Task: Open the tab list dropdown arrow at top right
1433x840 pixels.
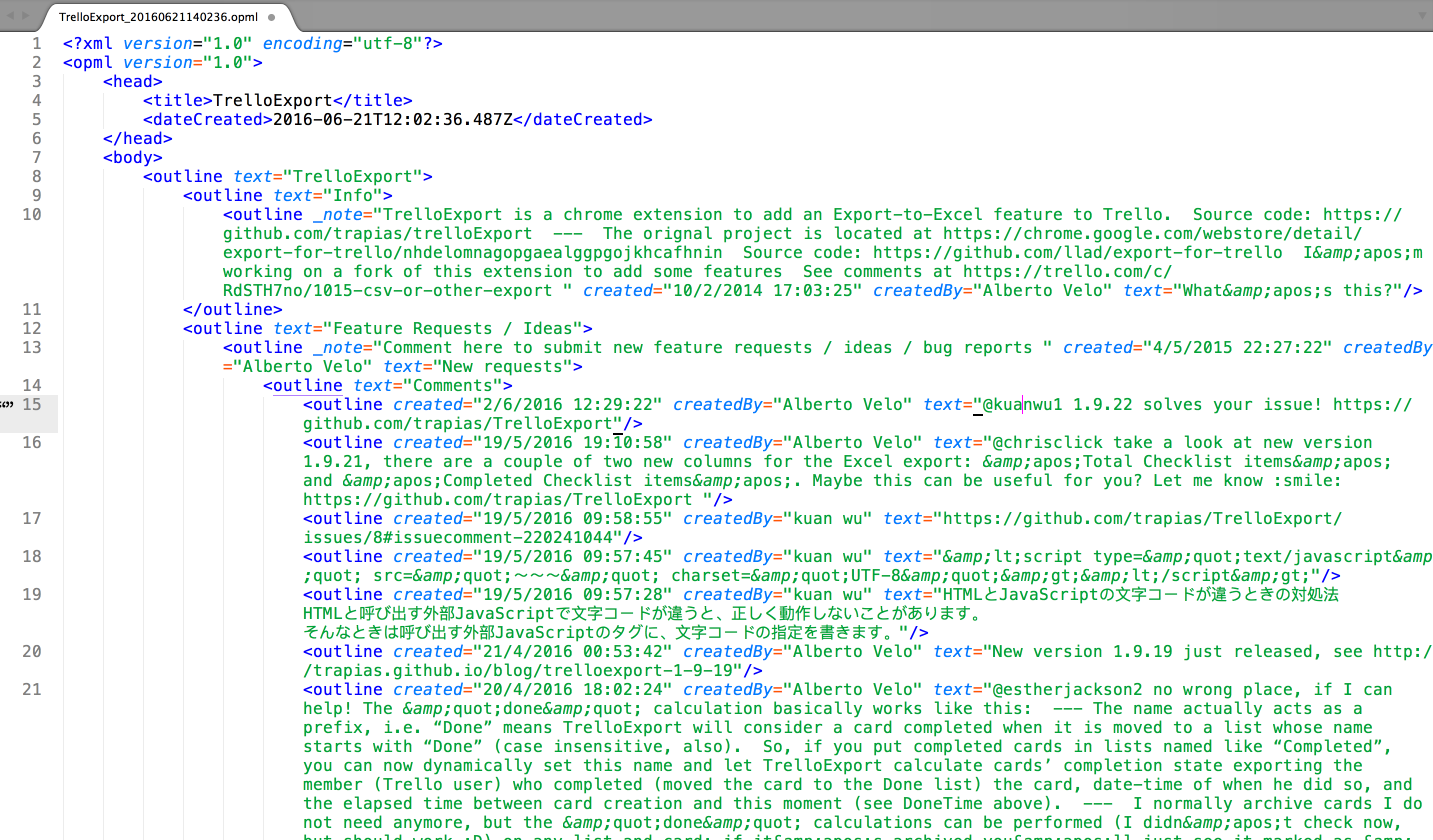Action: tap(1423, 16)
